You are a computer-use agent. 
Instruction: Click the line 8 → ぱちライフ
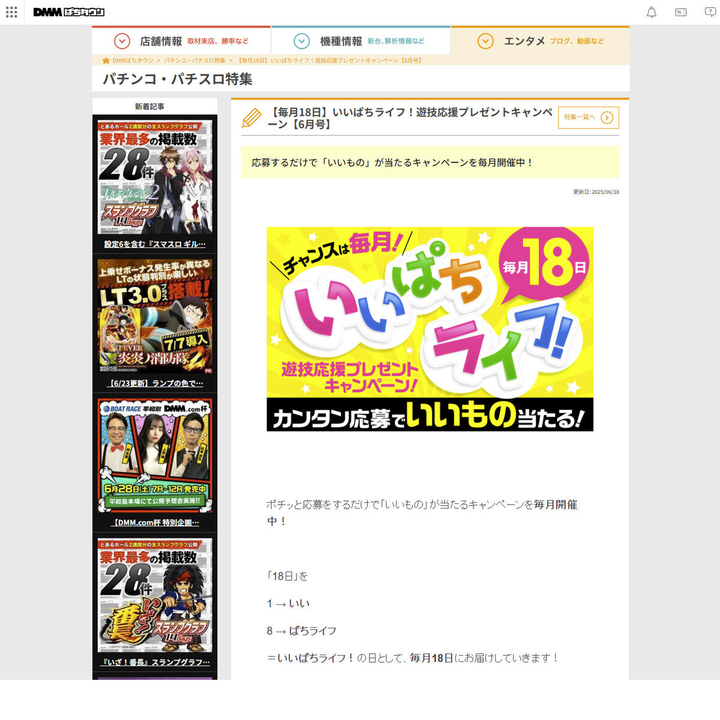tap(302, 631)
